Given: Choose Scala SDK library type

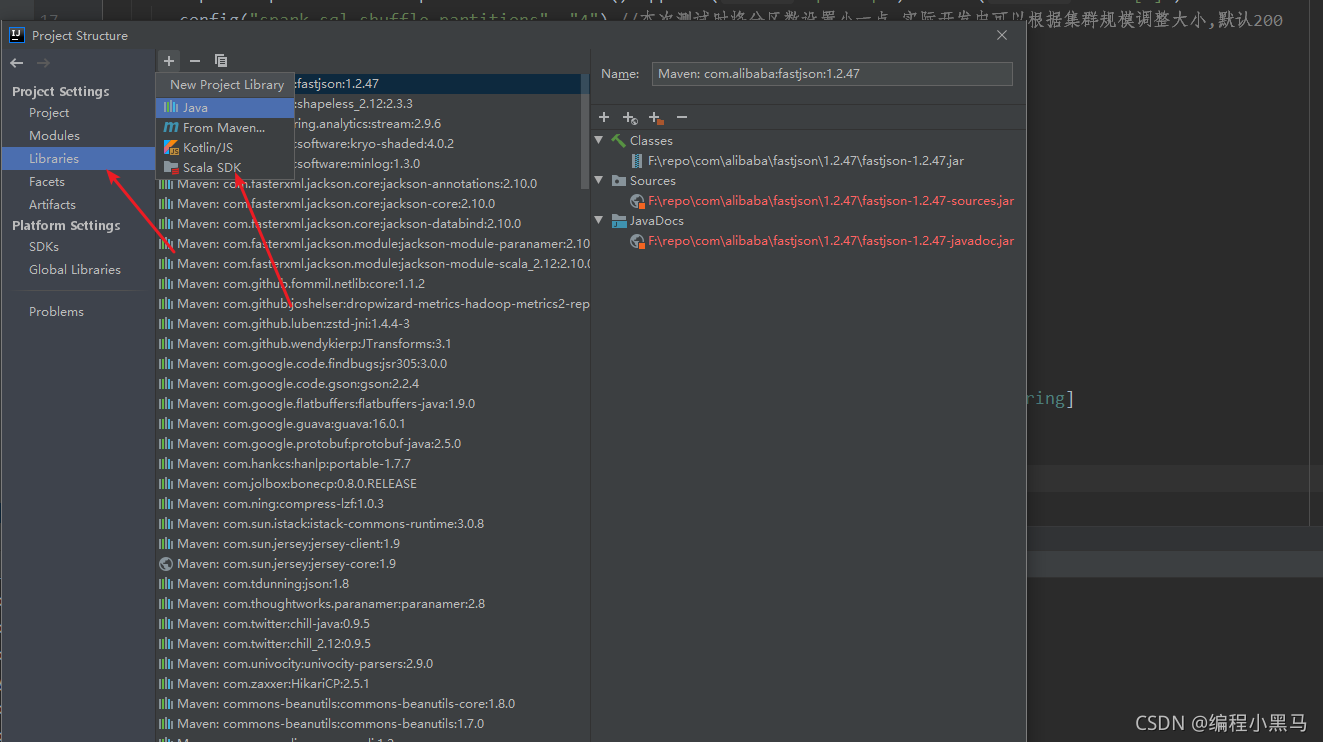Looking at the screenshot, I should (x=225, y=167).
